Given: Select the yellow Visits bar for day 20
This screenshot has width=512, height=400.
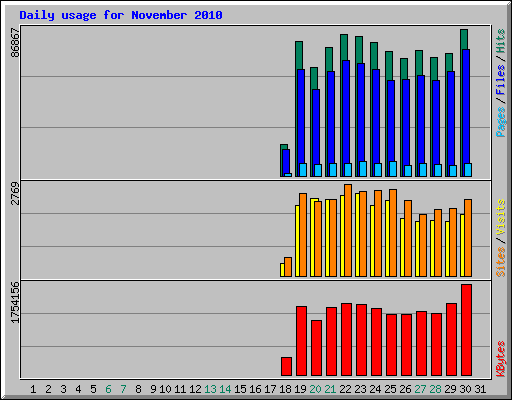Looking at the screenshot, I should [313, 238].
